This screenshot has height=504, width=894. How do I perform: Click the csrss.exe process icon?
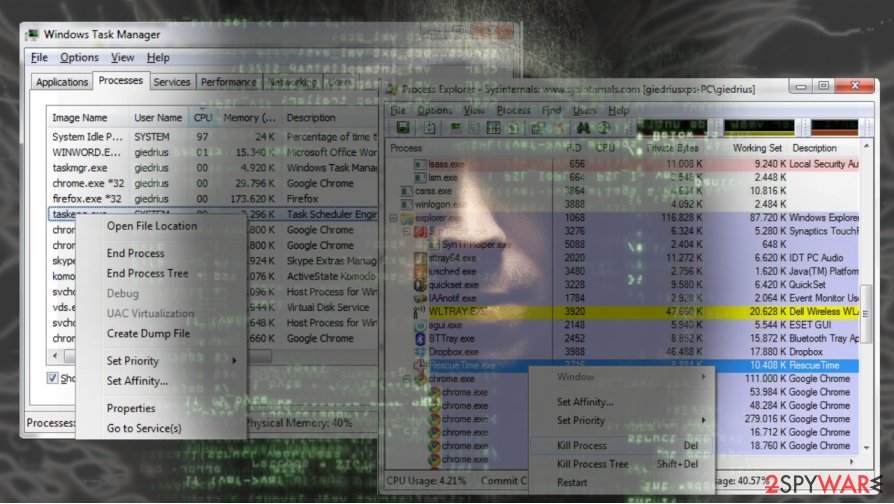(407, 191)
